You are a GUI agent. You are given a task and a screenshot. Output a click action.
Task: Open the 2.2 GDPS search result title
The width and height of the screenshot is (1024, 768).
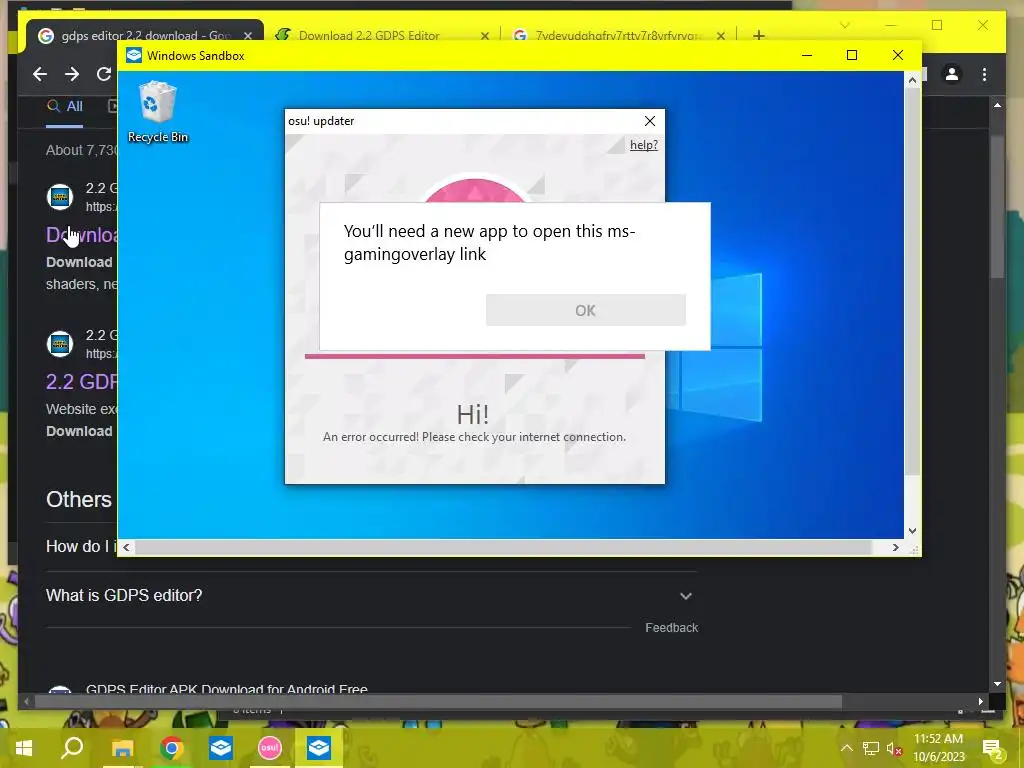click(x=82, y=381)
